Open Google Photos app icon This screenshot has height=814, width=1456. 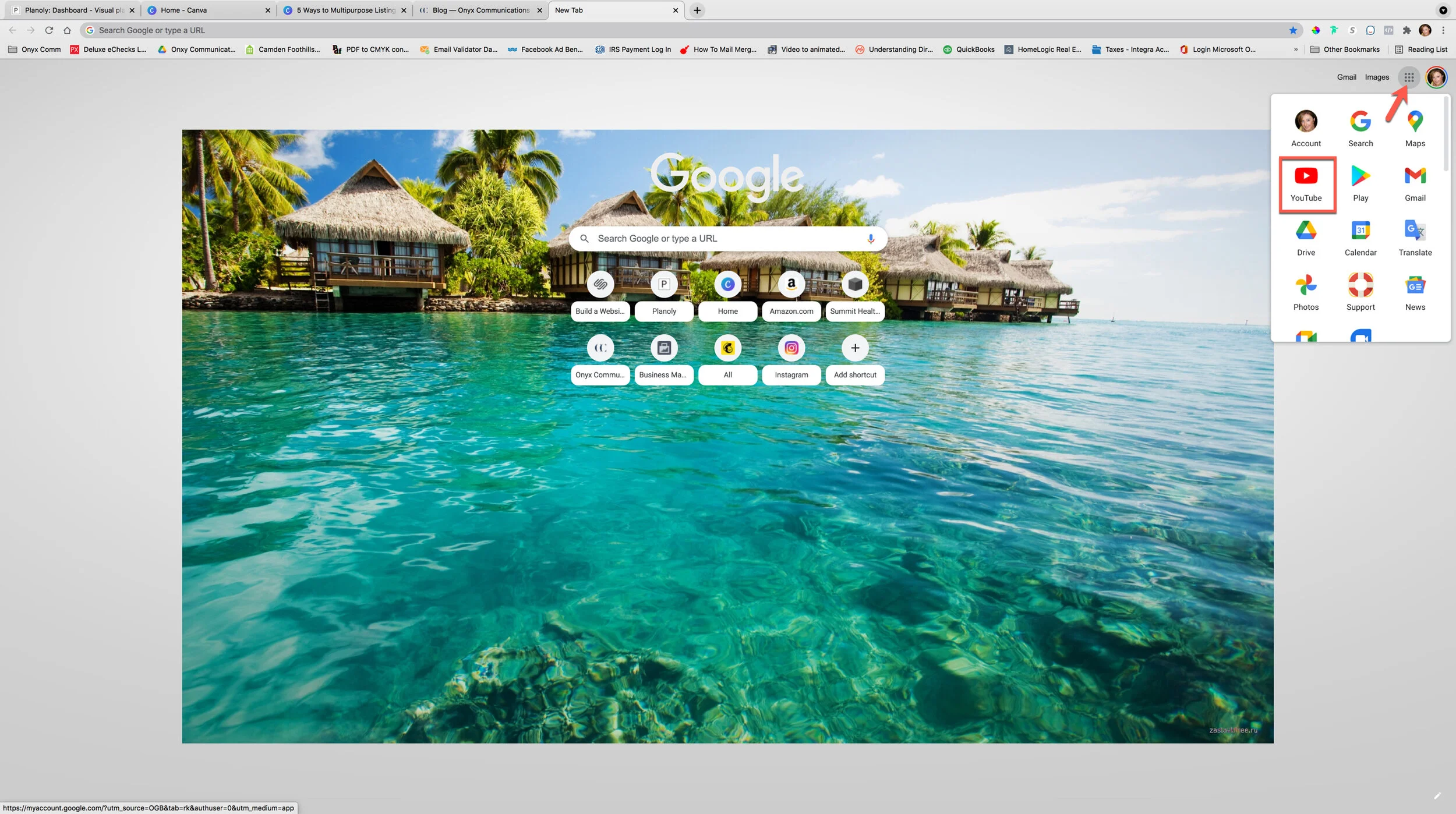coord(1305,292)
